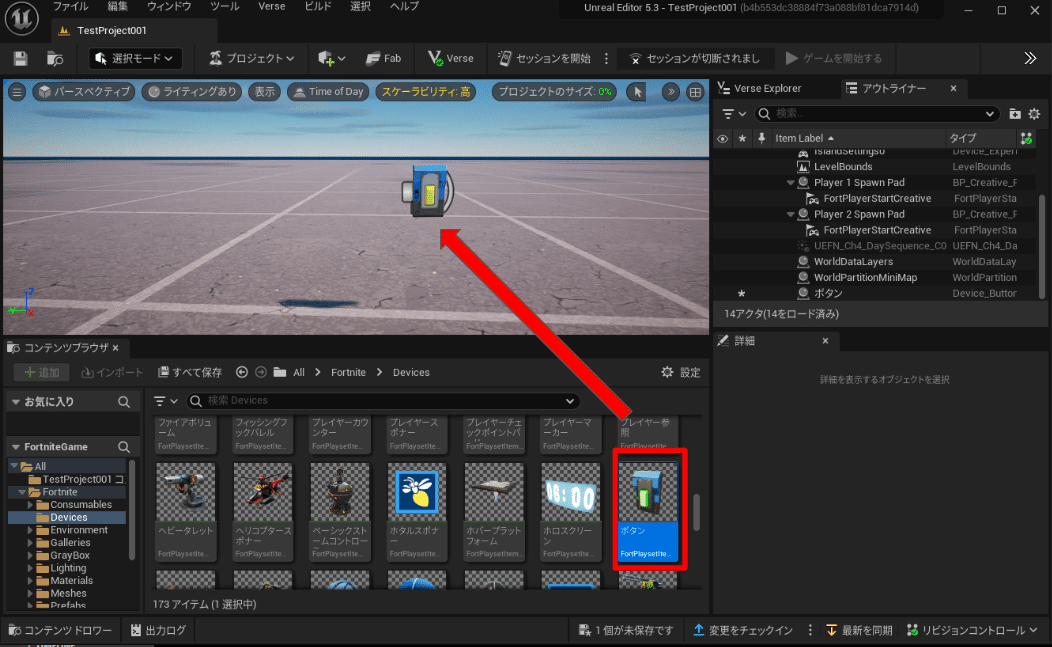Open Outliner settings gear icon
The width and height of the screenshot is (1052, 647).
tap(1035, 114)
